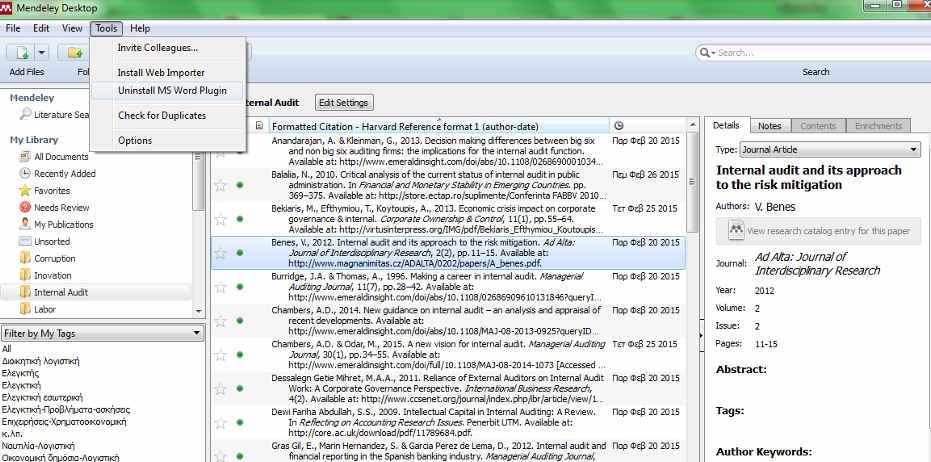Edit the authors field V. Benes
This screenshot has height=462, width=931.
tap(775, 207)
